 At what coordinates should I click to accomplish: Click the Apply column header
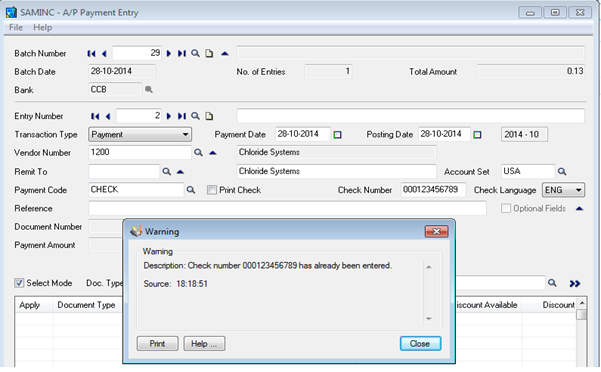[34, 305]
